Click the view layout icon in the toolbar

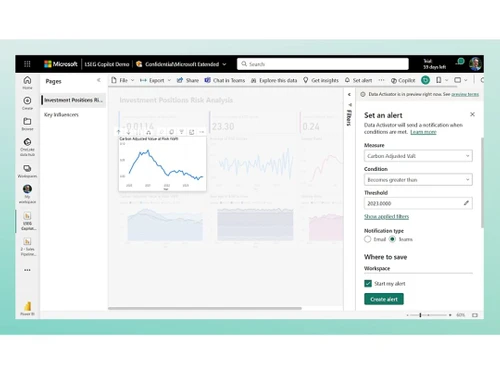pyautogui.click(x=458, y=80)
